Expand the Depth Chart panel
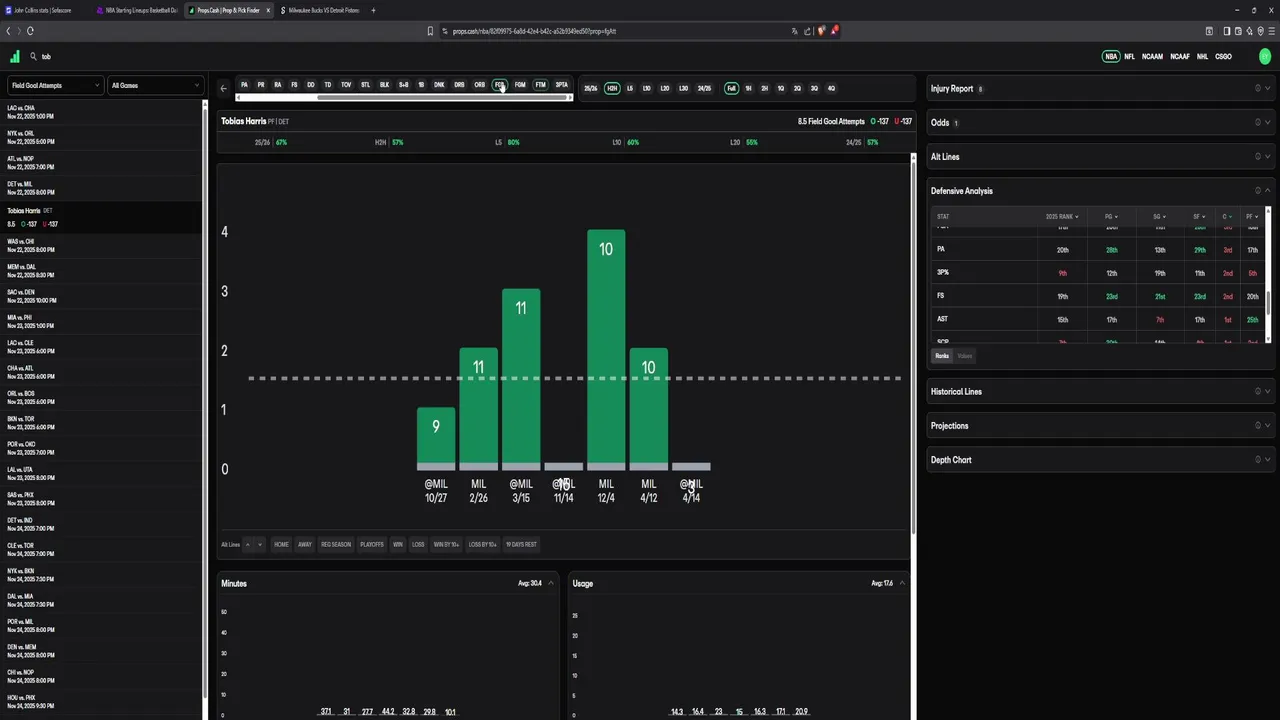 1268,459
